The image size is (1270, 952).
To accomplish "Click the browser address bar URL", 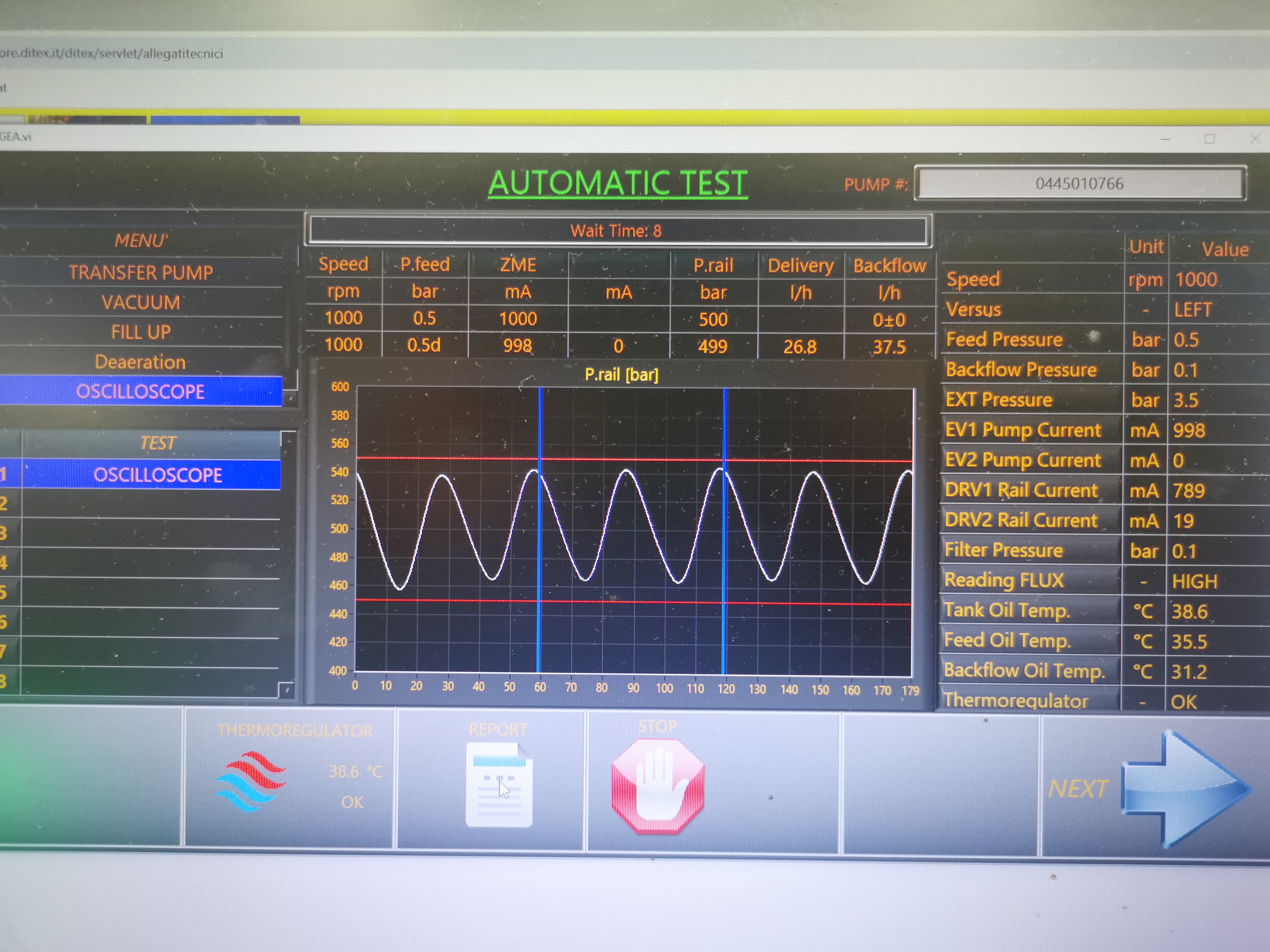I will [x=112, y=53].
